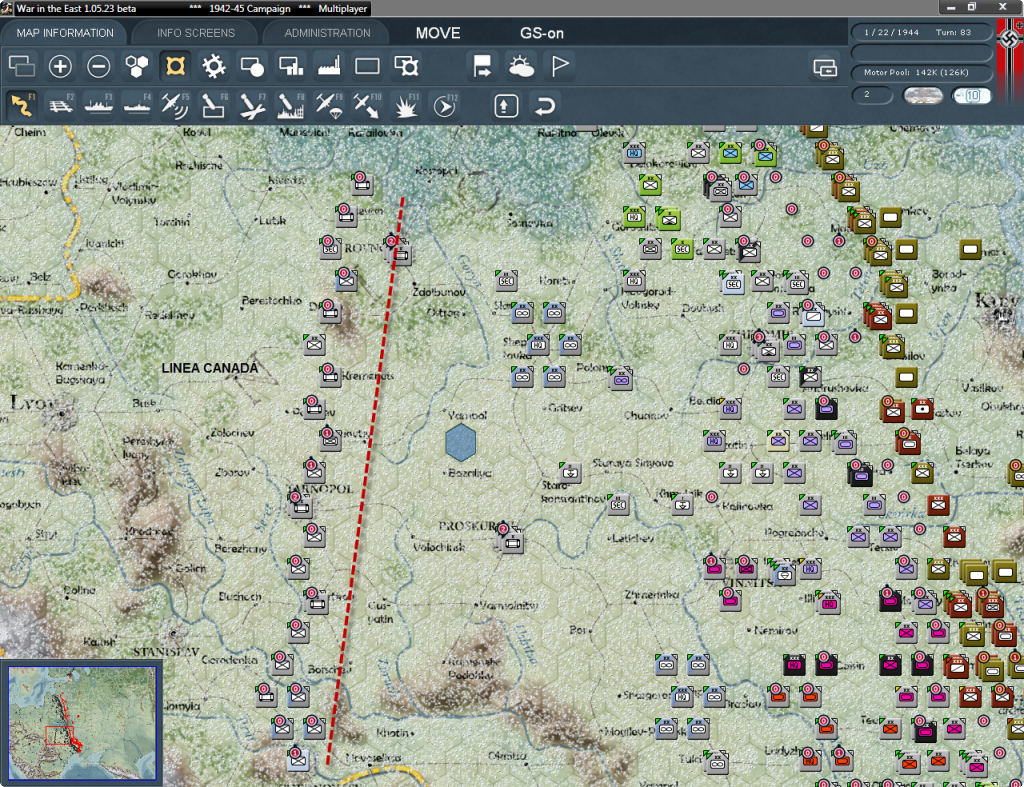Image resolution: width=1024 pixels, height=787 pixels.
Task: Click the LINEA CANADA map label
Action: [210, 368]
